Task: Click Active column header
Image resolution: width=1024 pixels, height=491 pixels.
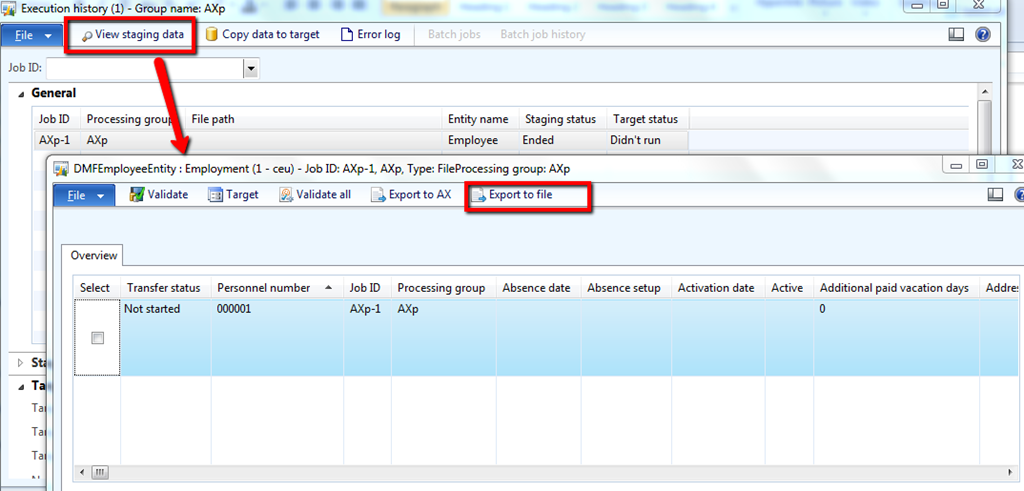Action: point(789,288)
